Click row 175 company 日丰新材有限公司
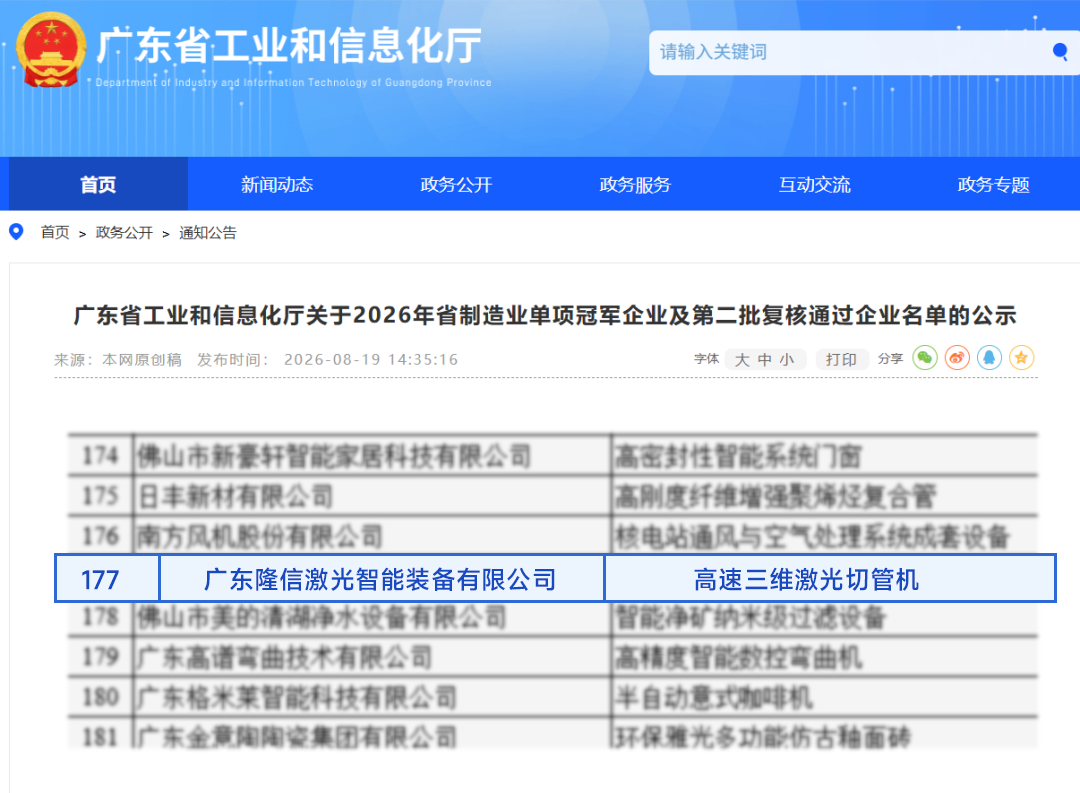Screen dimensions: 1080x793 [x=236, y=496]
